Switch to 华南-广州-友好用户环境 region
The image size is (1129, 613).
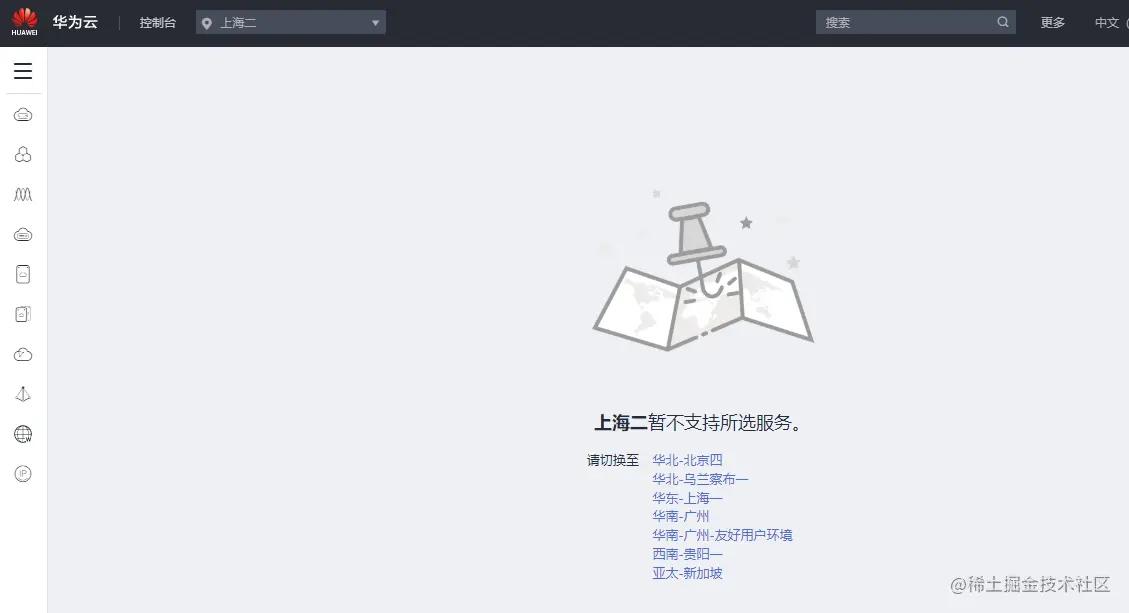point(722,535)
